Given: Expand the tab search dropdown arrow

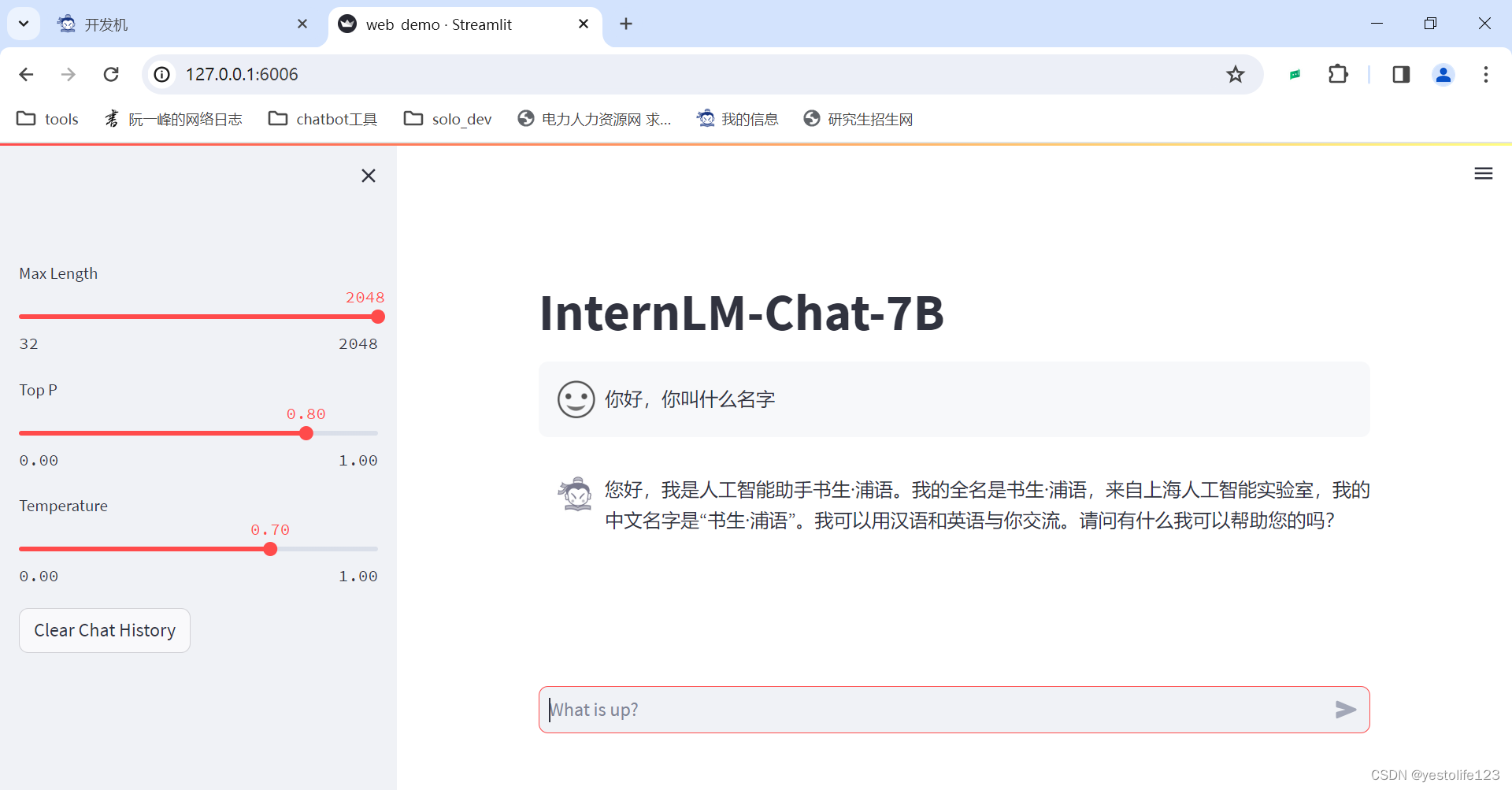Looking at the screenshot, I should pyautogui.click(x=24, y=24).
